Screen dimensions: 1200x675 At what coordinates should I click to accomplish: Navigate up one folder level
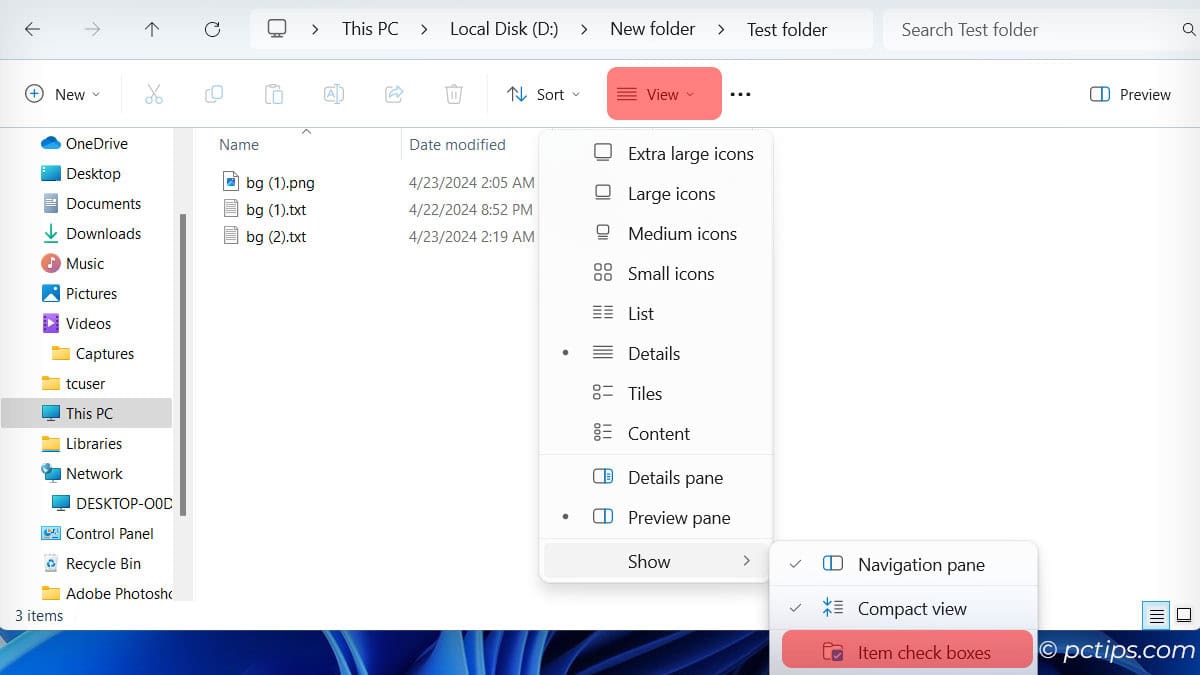[x=152, y=29]
